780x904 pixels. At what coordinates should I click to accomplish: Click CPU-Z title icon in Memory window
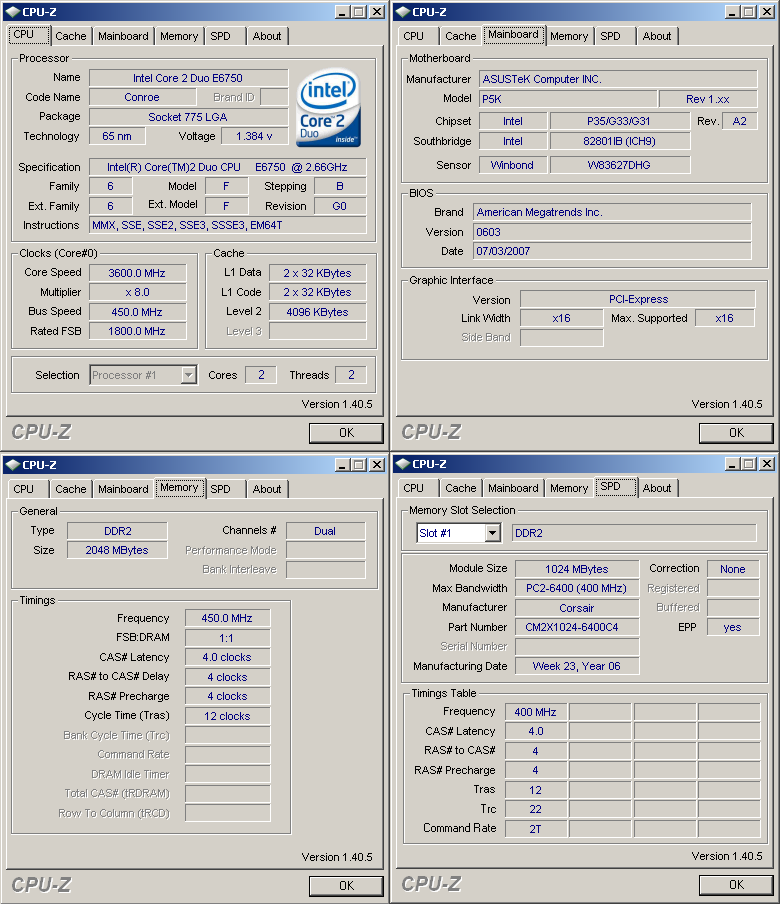coord(13,465)
